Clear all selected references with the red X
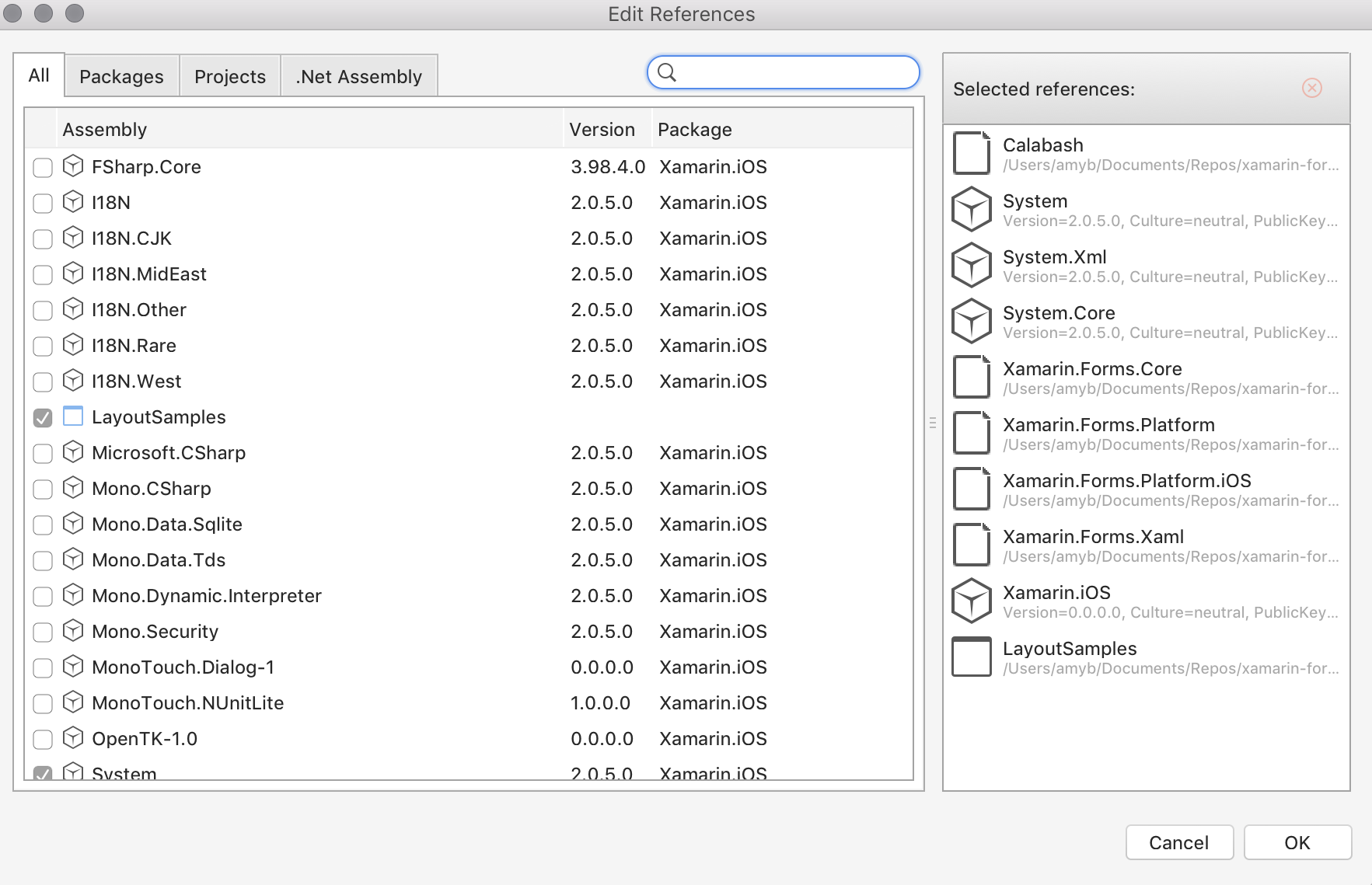1372x885 pixels. click(1312, 88)
